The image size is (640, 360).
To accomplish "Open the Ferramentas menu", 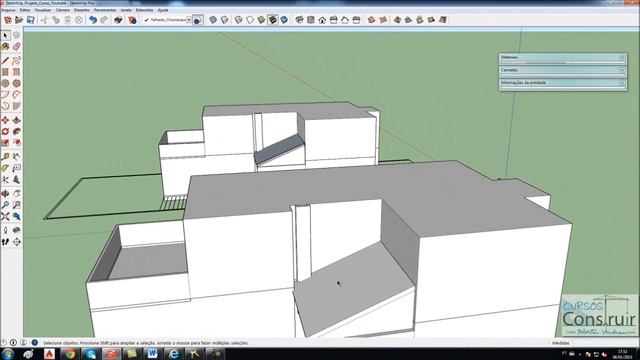I will coord(105,10).
